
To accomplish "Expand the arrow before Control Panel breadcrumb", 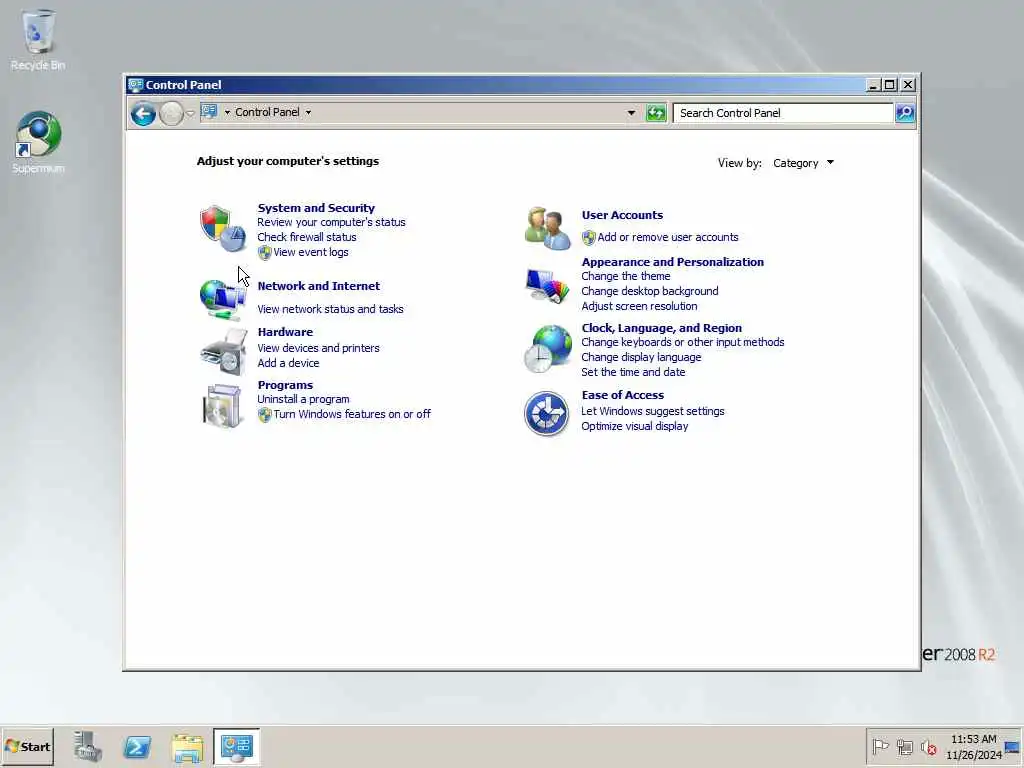I will pyautogui.click(x=227, y=112).
